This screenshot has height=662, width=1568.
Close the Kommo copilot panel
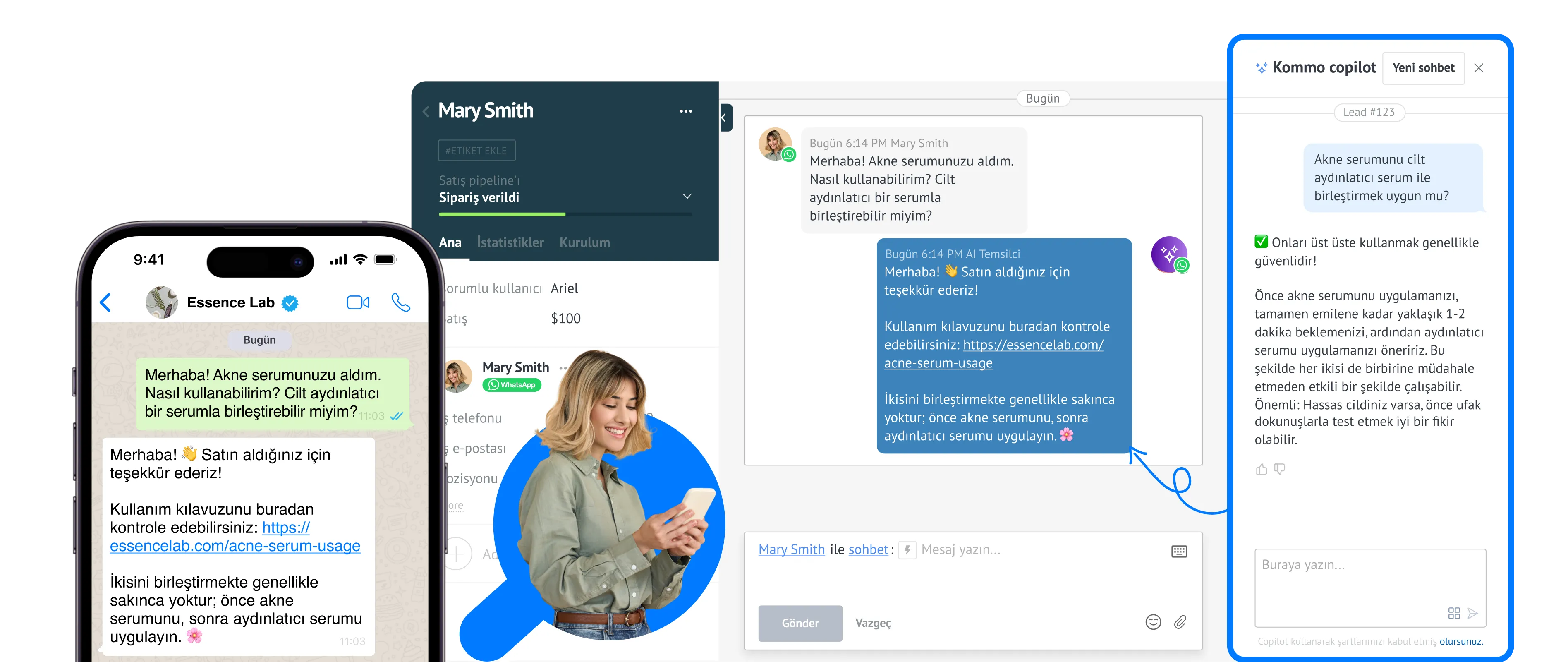click(x=1479, y=68)
